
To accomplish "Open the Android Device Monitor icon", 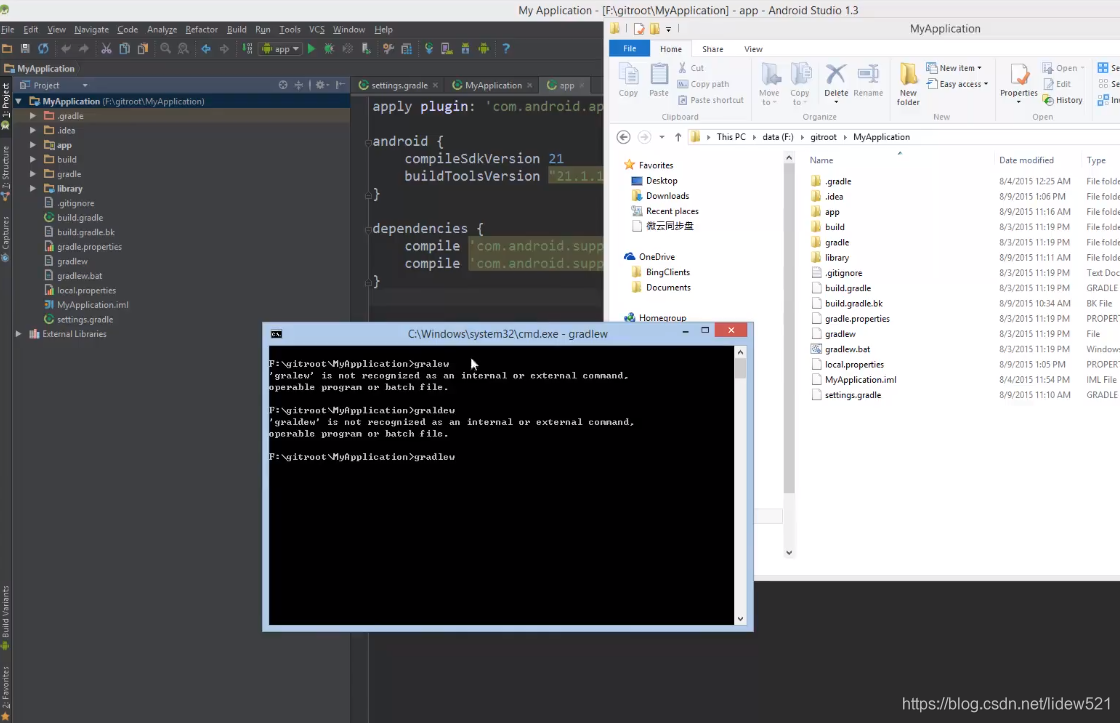I will (x=484, y=49).
